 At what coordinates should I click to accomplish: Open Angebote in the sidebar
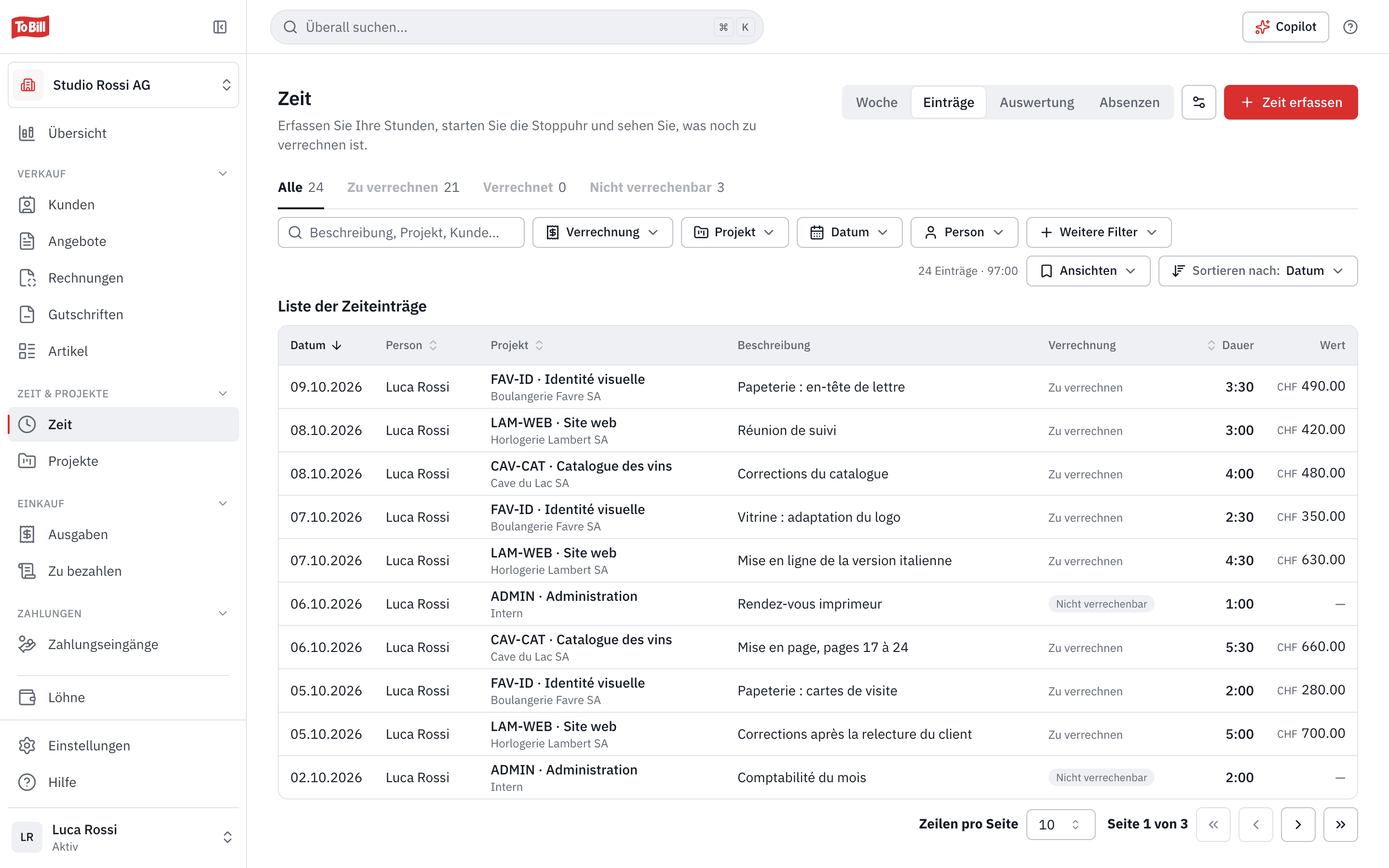pos(123,241)
